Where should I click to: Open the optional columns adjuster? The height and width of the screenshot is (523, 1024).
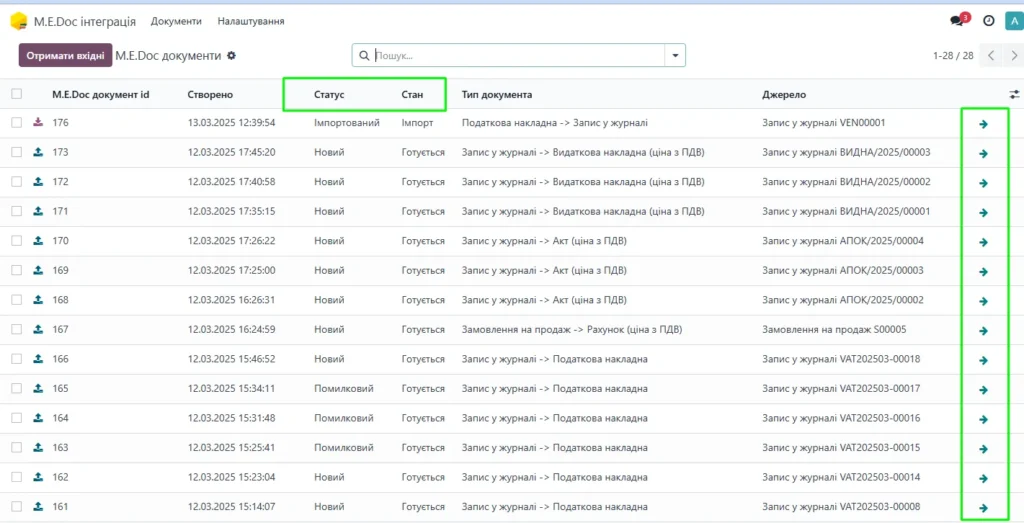pos(1014,94)
